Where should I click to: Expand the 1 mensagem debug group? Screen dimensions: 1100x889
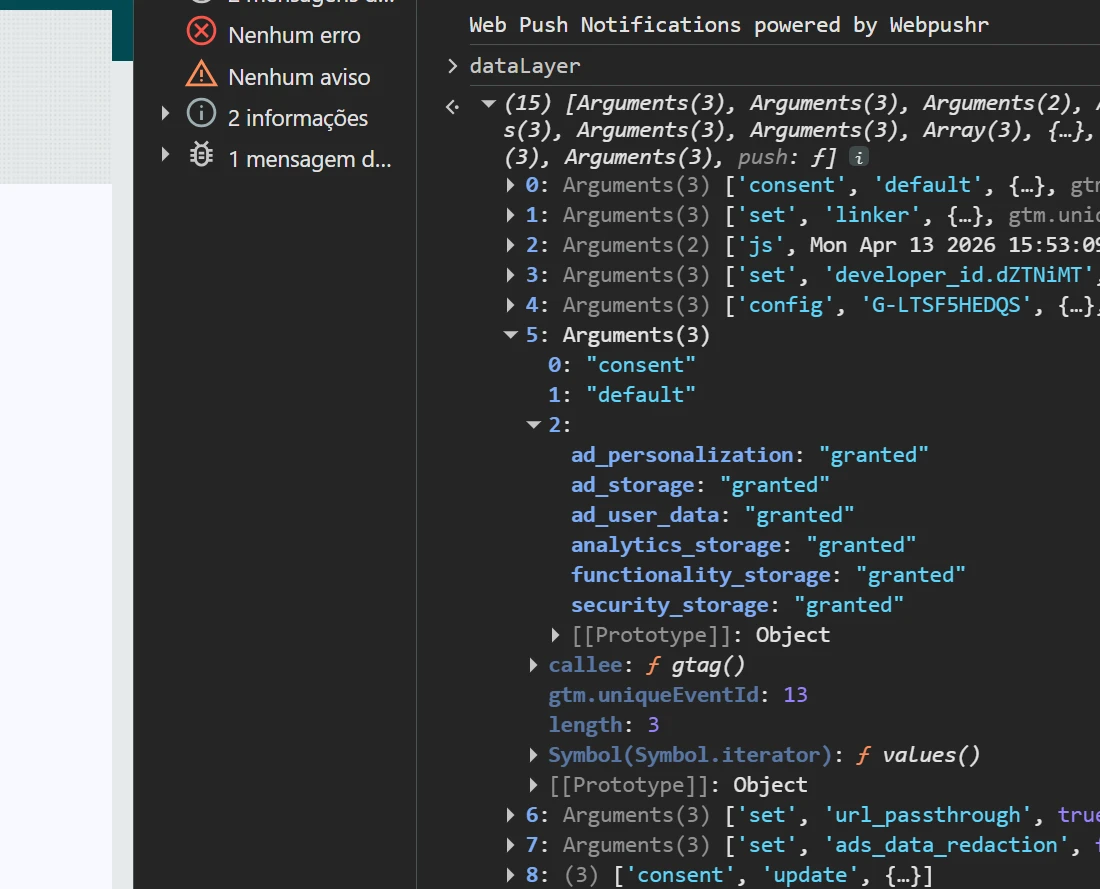point(166,156)
